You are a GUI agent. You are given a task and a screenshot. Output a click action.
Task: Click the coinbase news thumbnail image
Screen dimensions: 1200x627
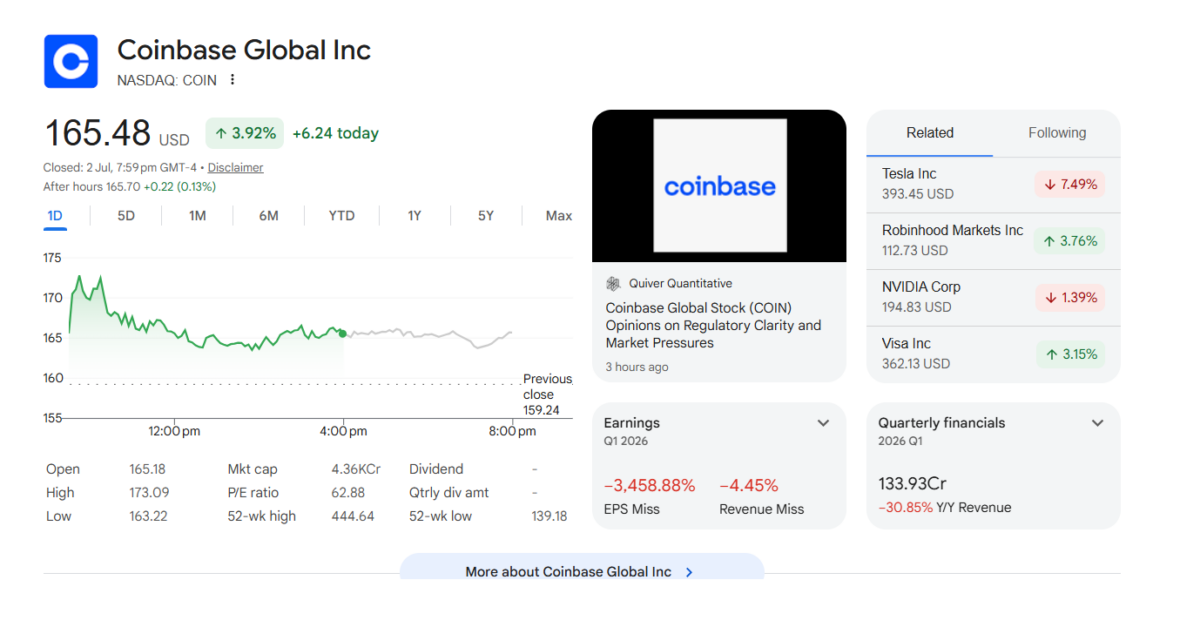[719, 186]
